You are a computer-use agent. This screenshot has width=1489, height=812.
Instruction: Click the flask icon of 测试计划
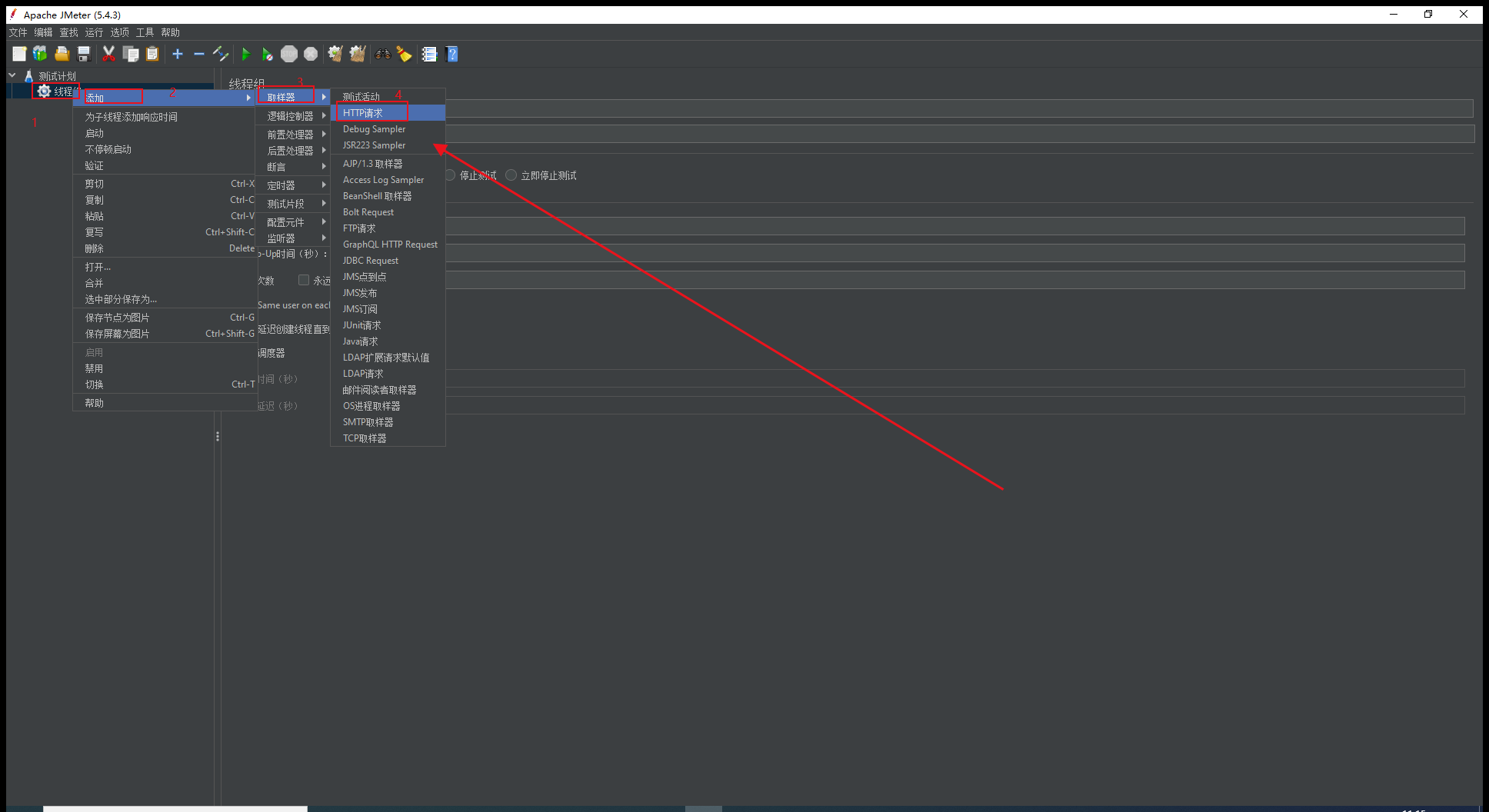point(29,76)
